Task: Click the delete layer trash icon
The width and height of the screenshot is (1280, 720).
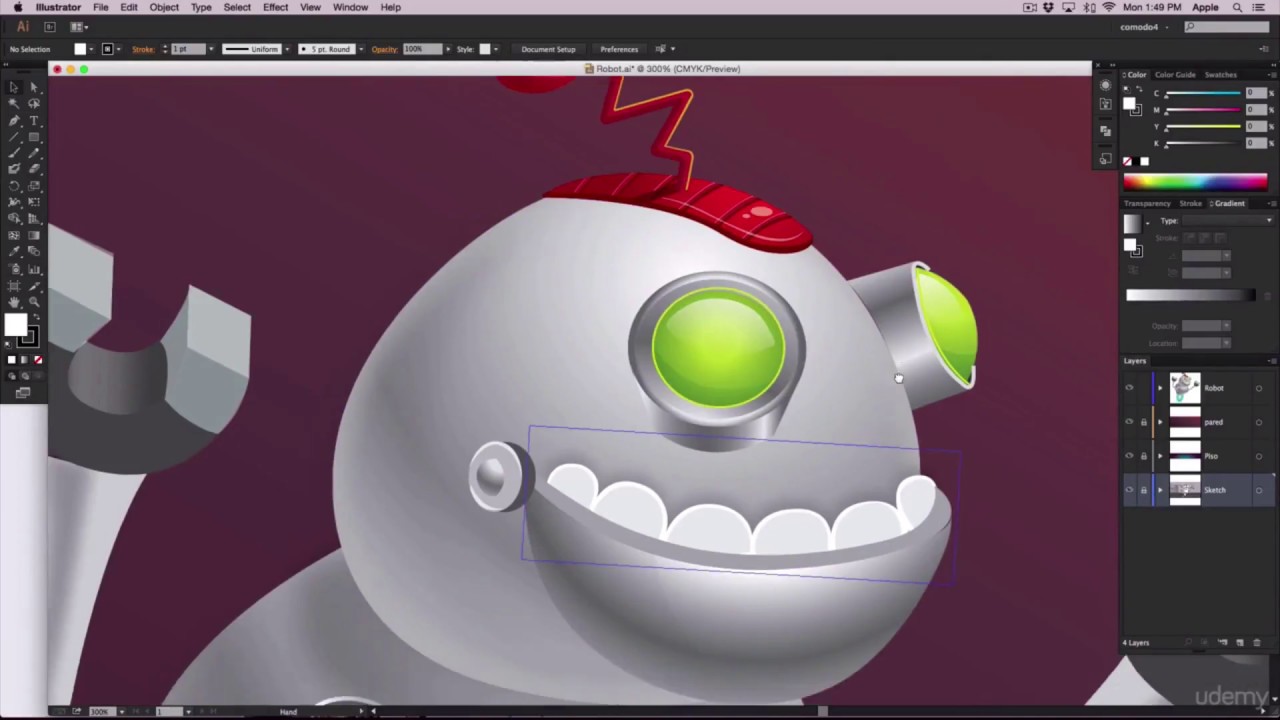Action: [x=1257, y=642]
